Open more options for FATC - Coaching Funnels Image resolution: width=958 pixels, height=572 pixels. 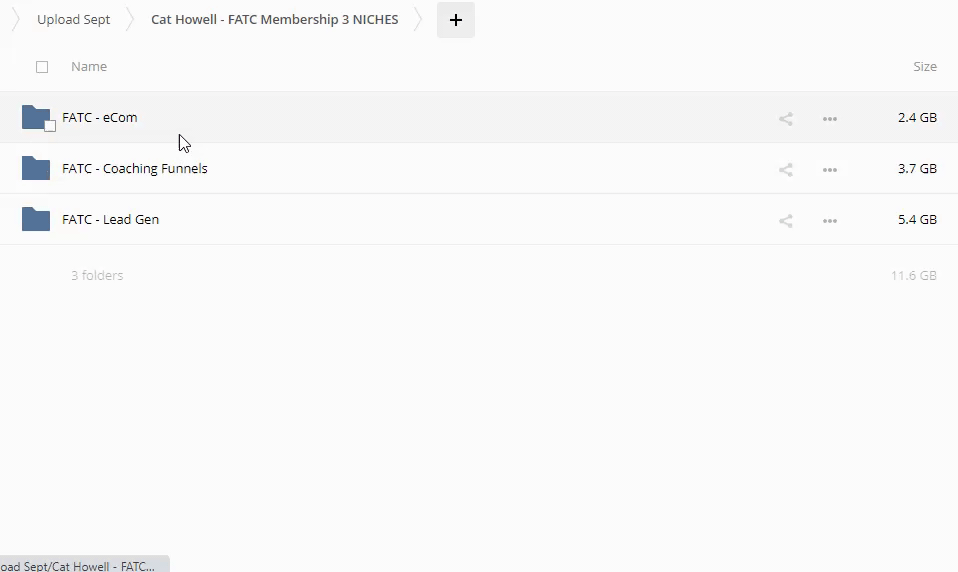pos(829,170)
